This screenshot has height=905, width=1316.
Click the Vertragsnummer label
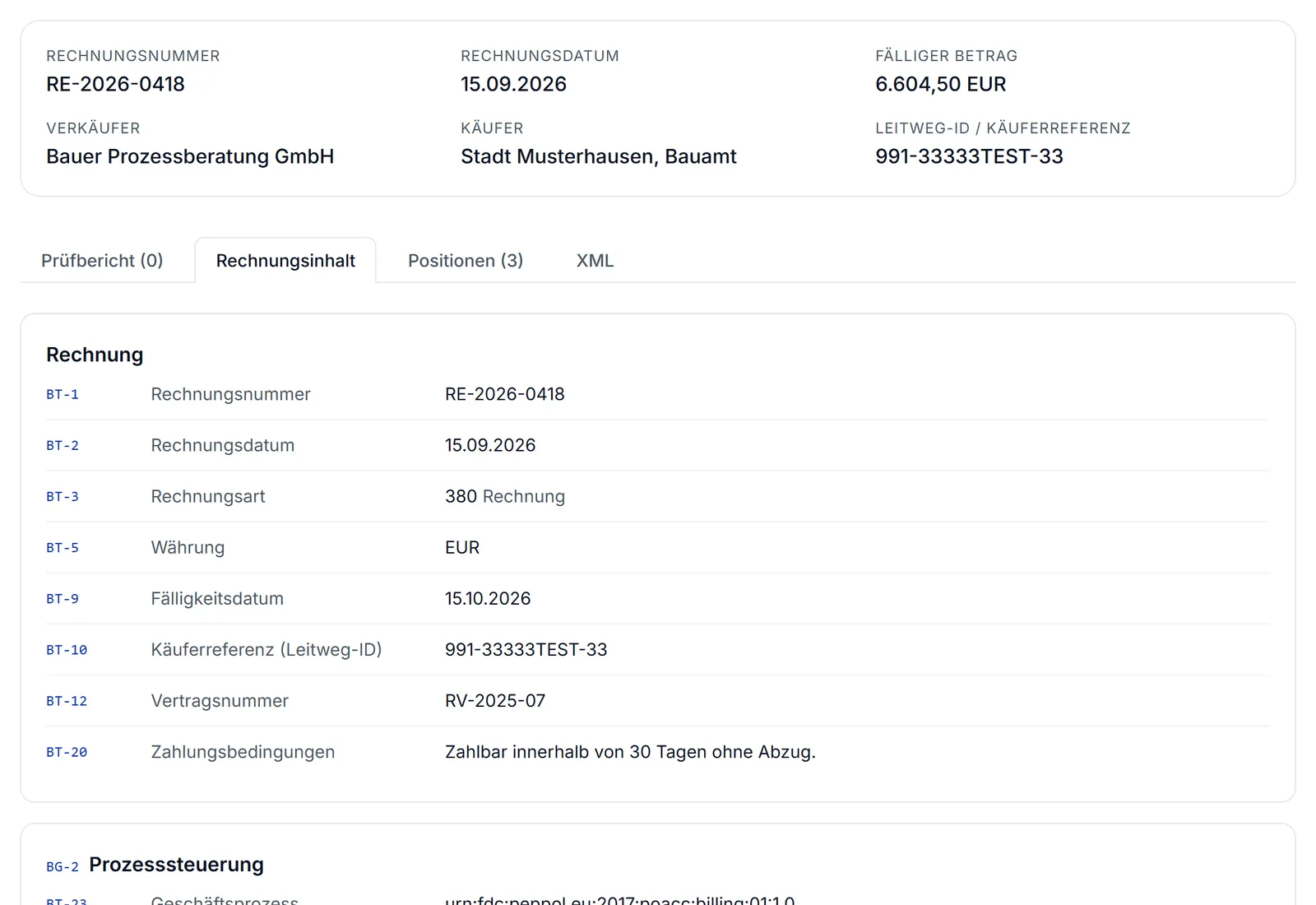click(220, 700)
